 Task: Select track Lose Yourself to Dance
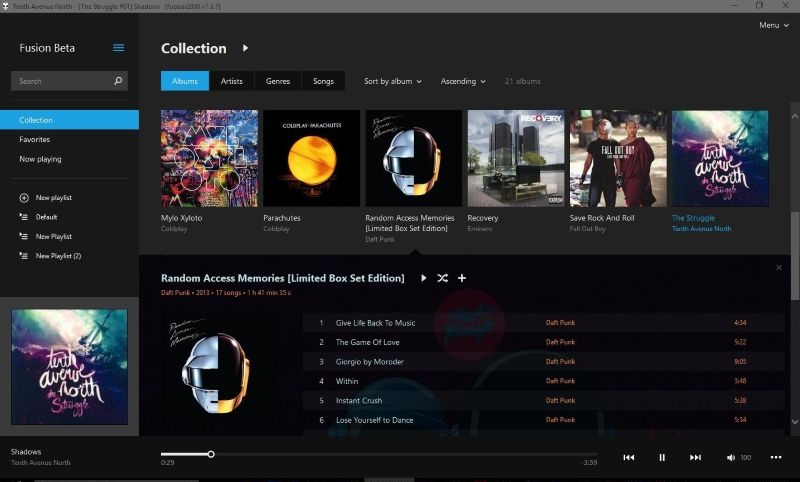click(543, 420)
